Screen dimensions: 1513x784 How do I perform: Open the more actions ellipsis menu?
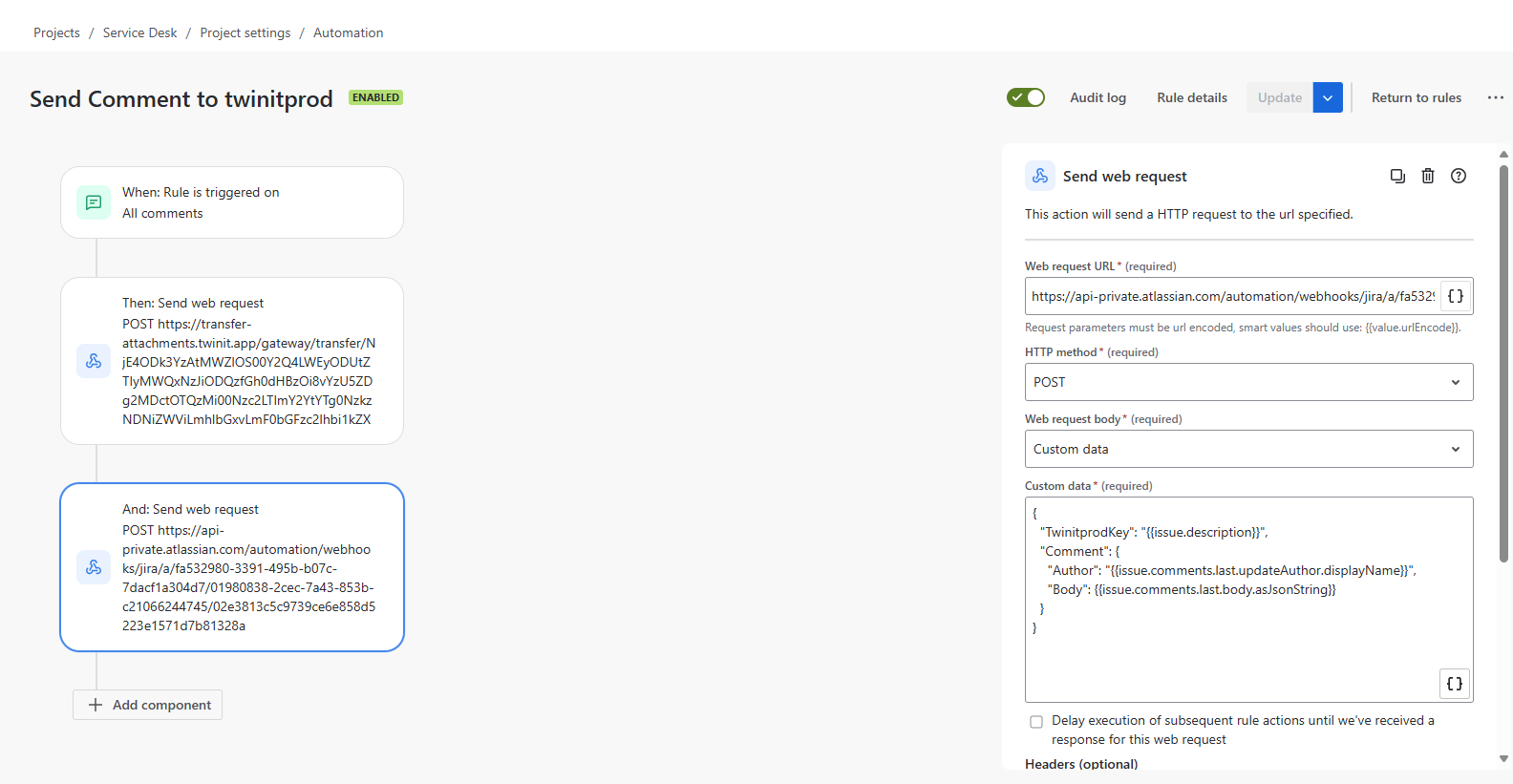(1496, 97)
